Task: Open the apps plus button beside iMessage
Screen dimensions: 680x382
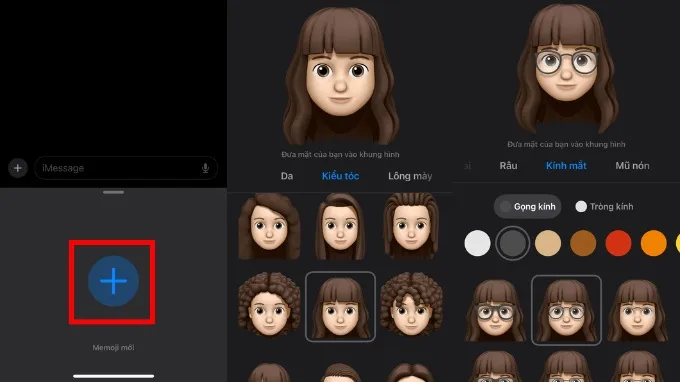Action: coord(18,168)
